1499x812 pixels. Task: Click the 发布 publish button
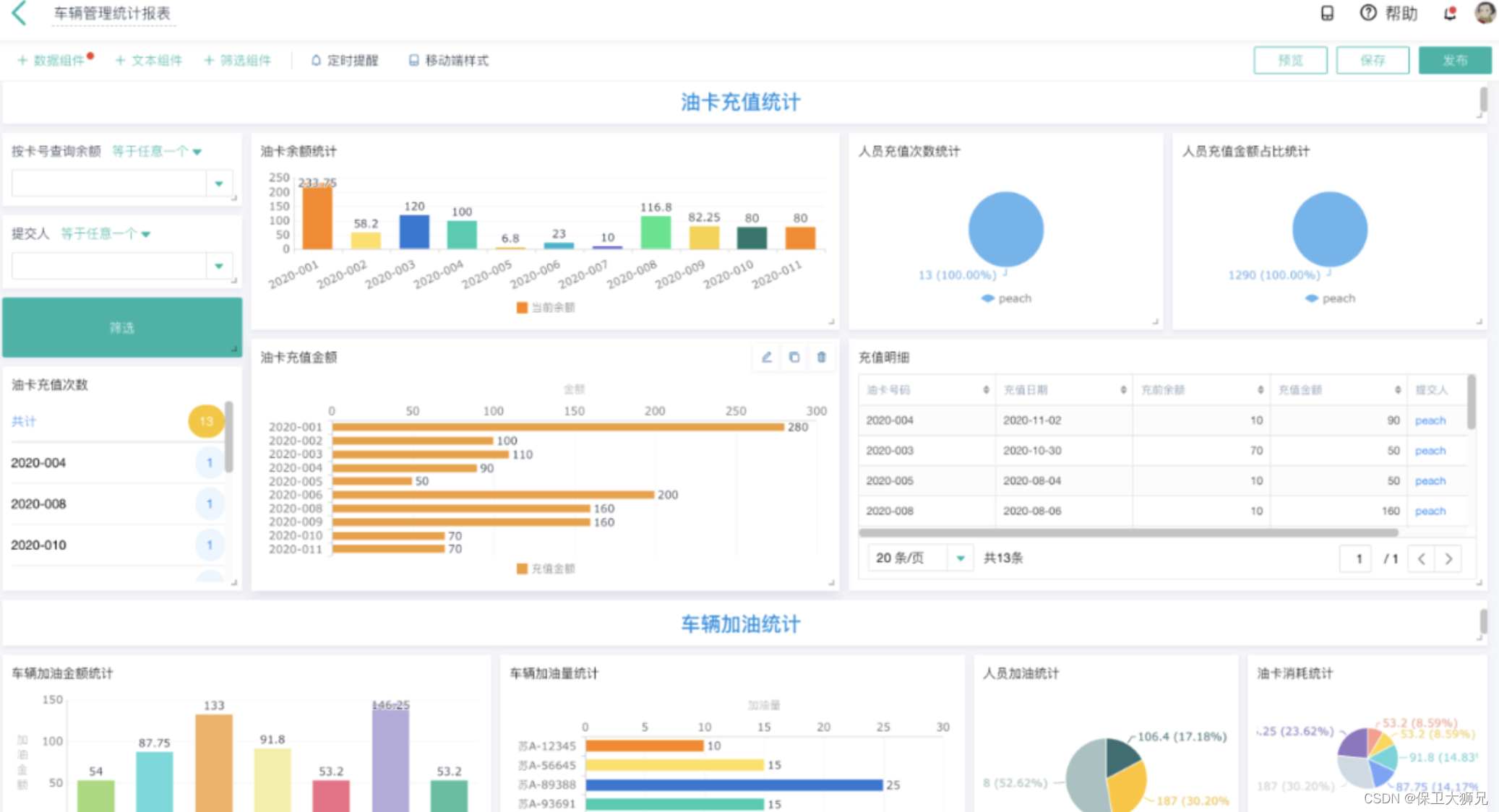coord(1454,61)
